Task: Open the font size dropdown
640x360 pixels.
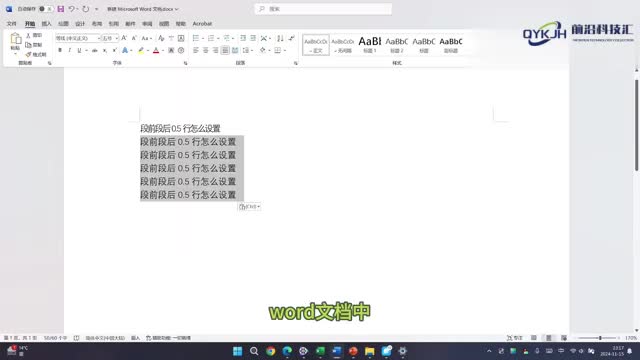Action: (x=117, y=38)
